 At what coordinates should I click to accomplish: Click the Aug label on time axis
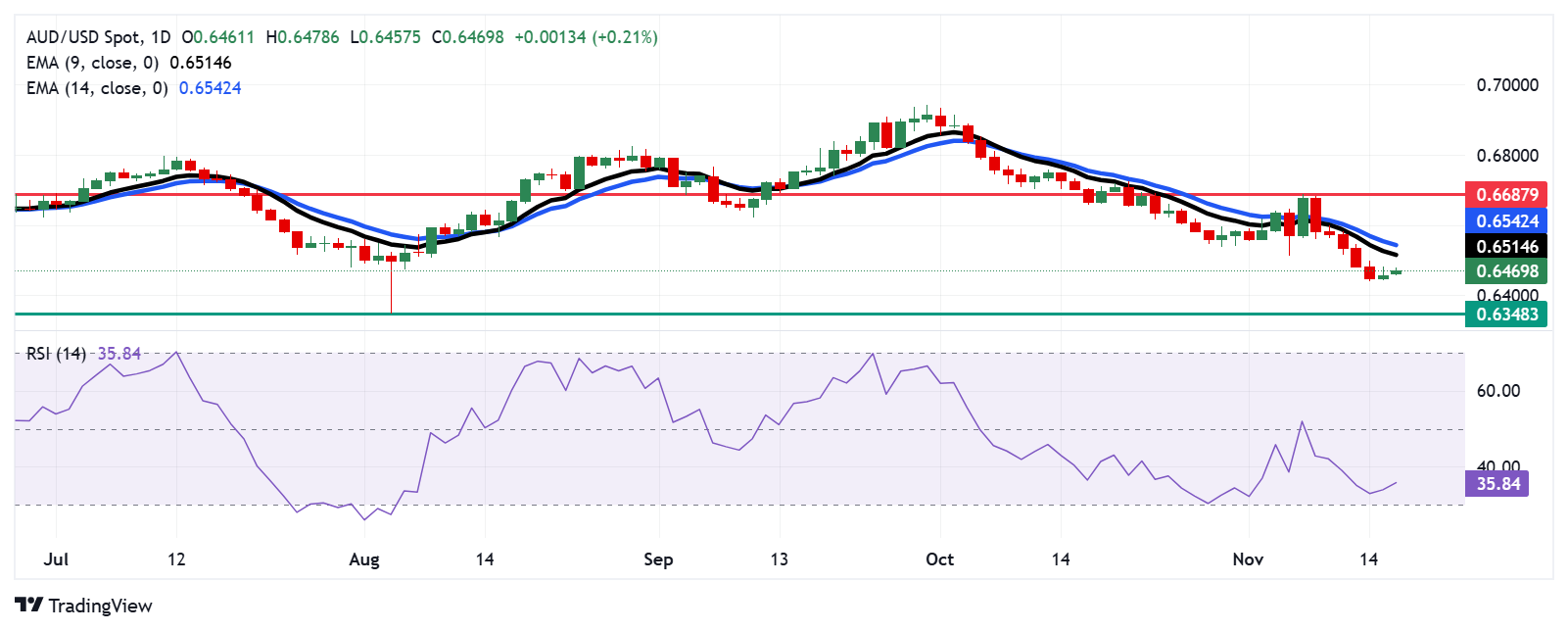point(363,559)
